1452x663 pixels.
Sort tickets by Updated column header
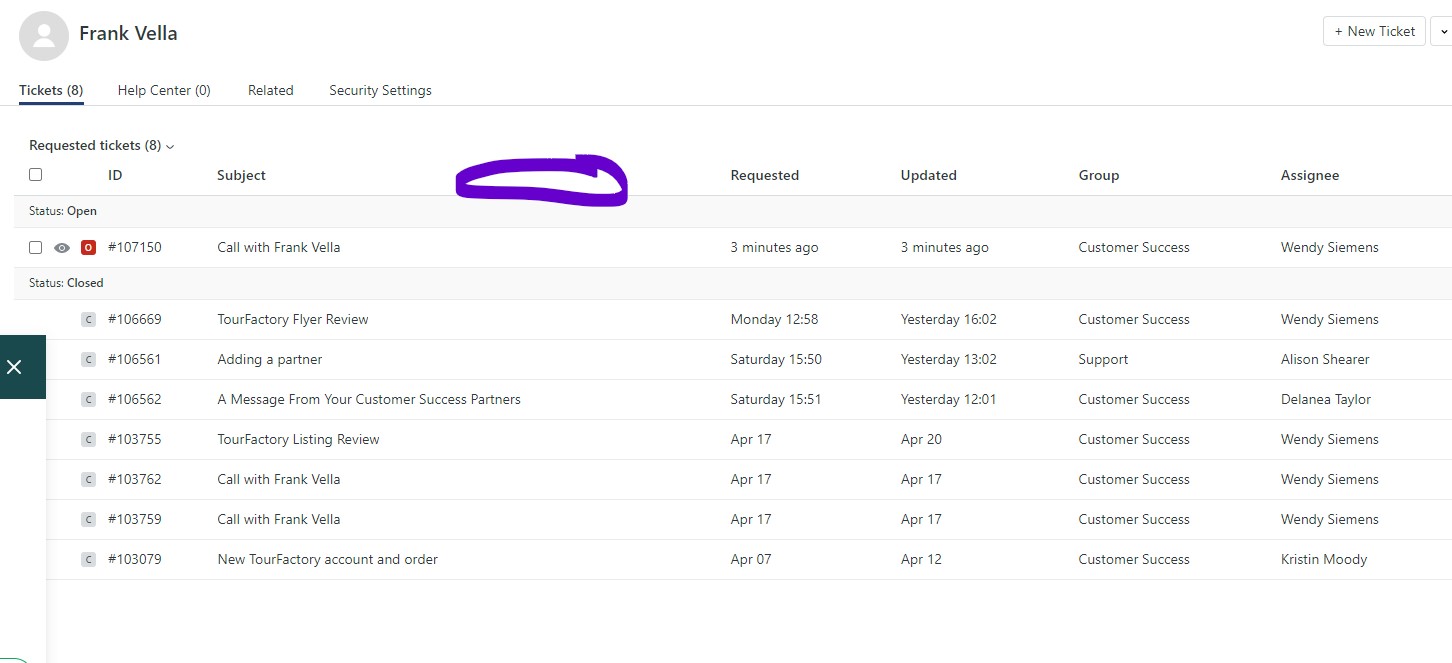pyautogui.click(x=928, y=176)
